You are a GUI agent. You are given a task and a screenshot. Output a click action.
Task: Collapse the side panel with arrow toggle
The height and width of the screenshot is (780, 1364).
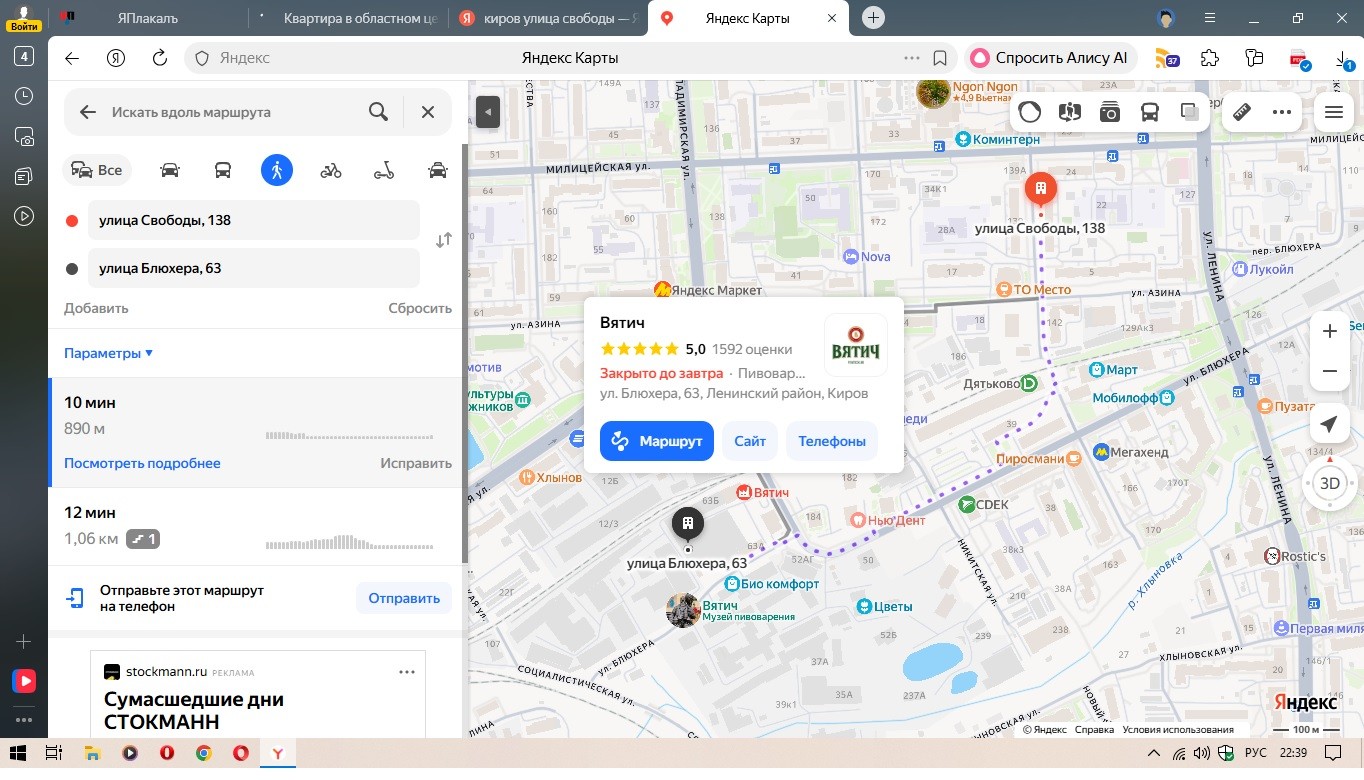[x=488, y=111]
